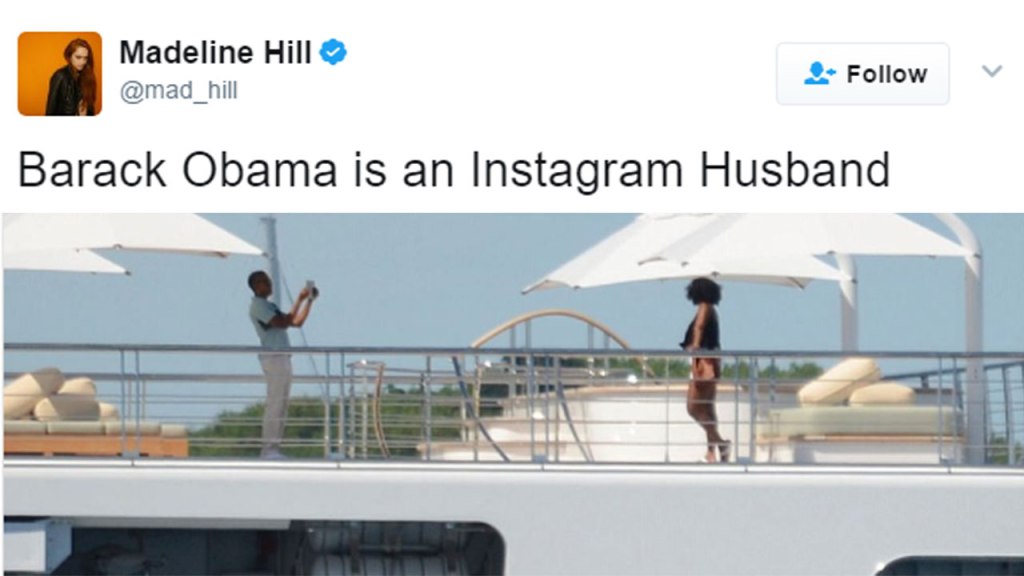Open the Madeline Hill display name link
Screen dimensions: 1024x576
point(215,52)
